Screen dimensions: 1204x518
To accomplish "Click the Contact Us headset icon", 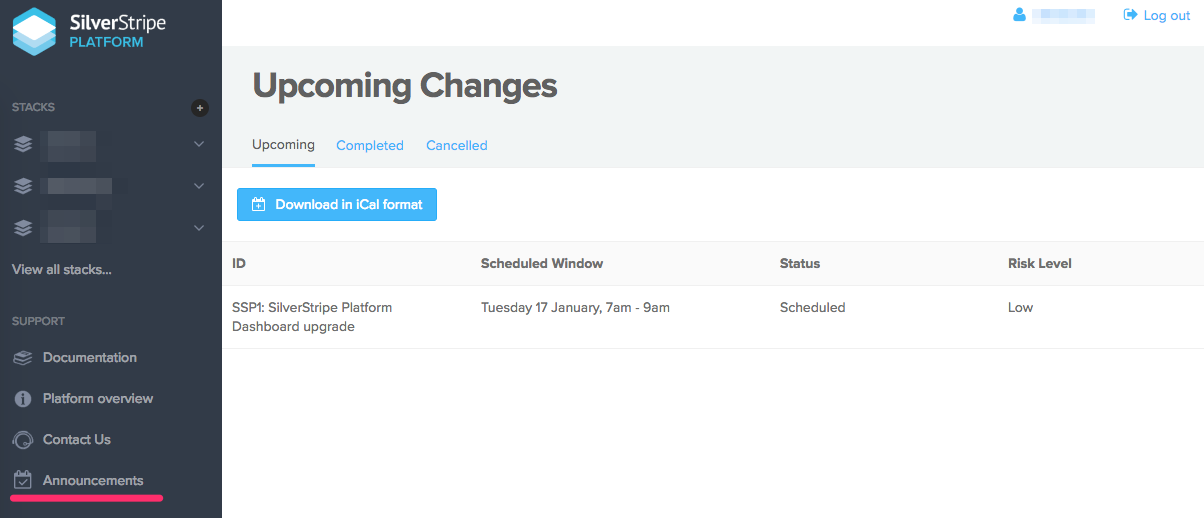I will coord(23,440).
